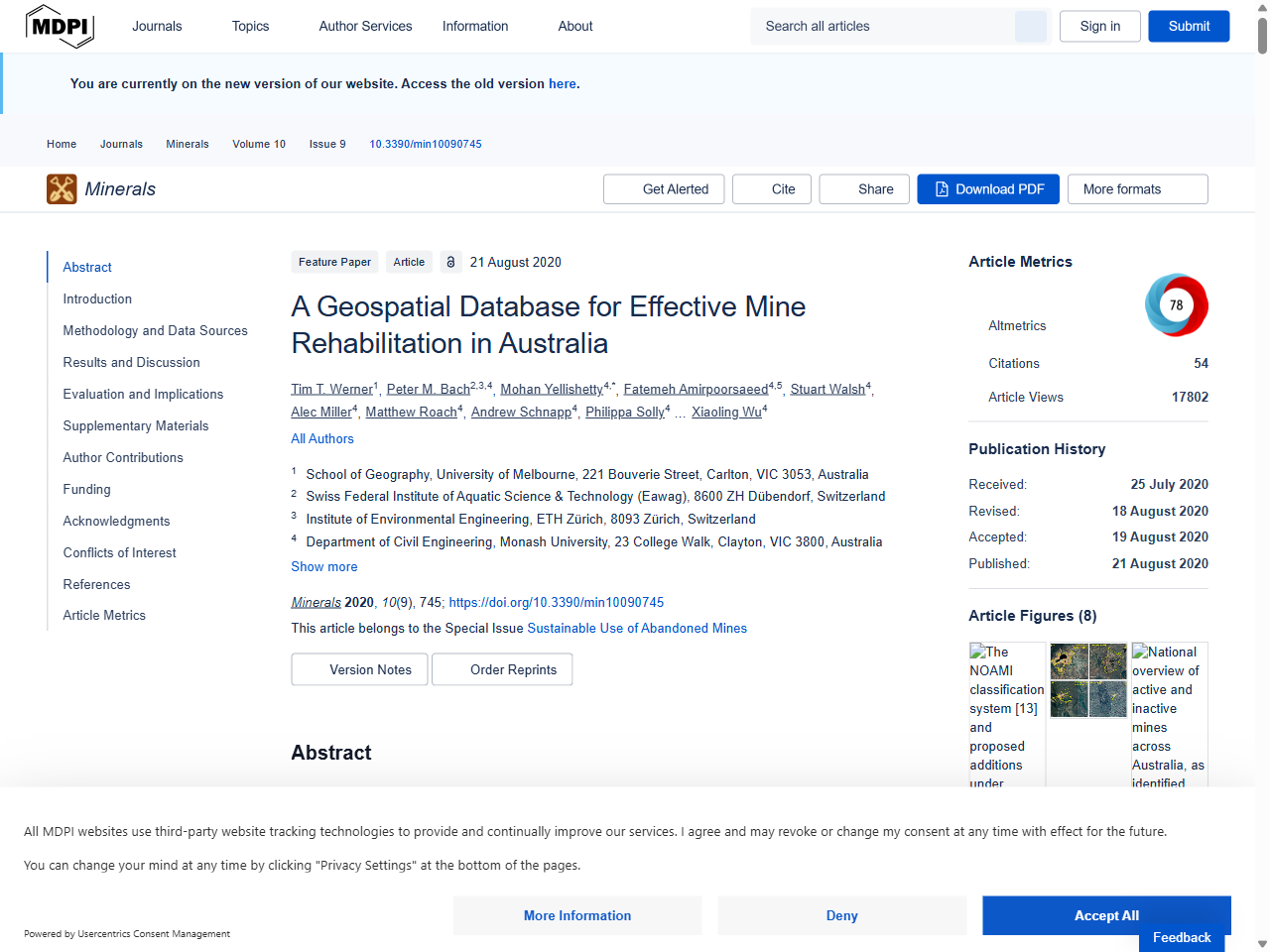
Task: Click the Download PDF icon button
Action: 941,188
